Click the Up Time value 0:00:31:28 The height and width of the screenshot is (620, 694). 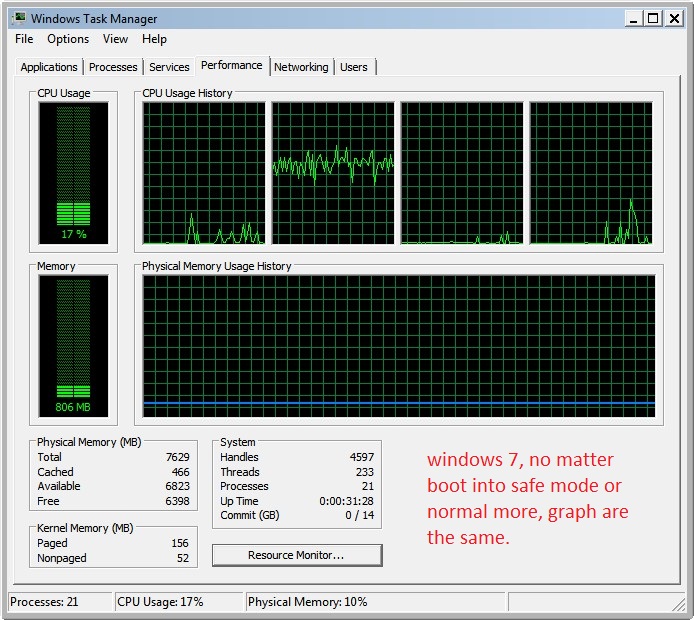(x=347, y=501)
